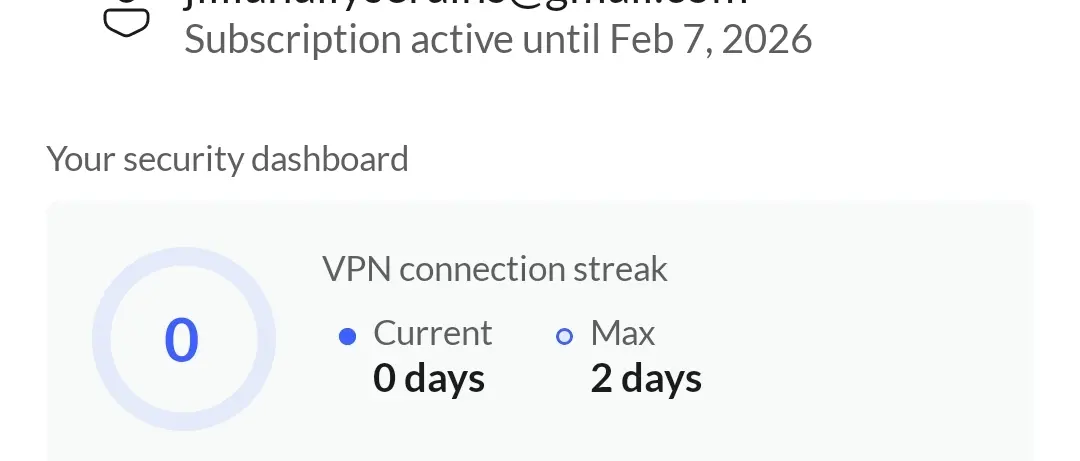This screenshot has width=1080, height=461.
Task: Open the VPN streak dashboard card
Action: click(540, 331)
